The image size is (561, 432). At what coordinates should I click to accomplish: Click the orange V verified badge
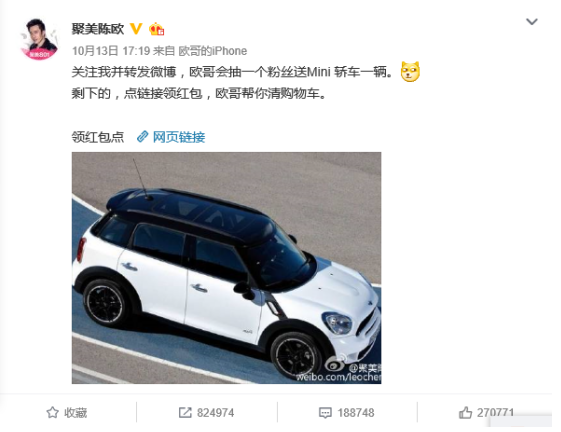[136, 28]
